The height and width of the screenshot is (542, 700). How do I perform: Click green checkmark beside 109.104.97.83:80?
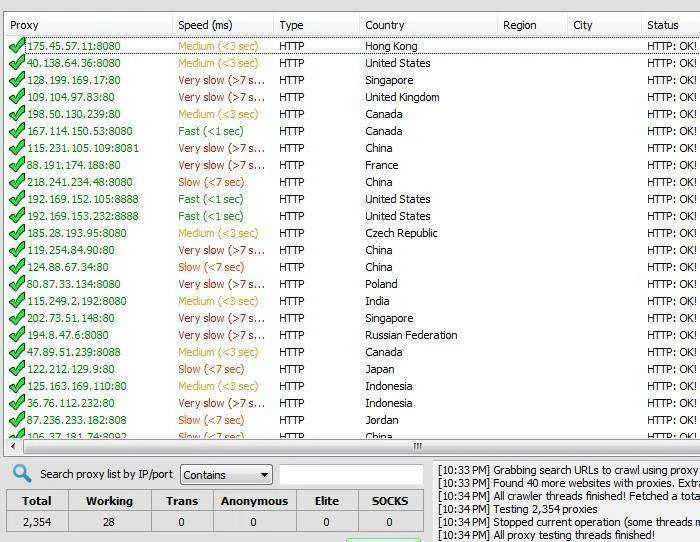click(x=17, y=97)
